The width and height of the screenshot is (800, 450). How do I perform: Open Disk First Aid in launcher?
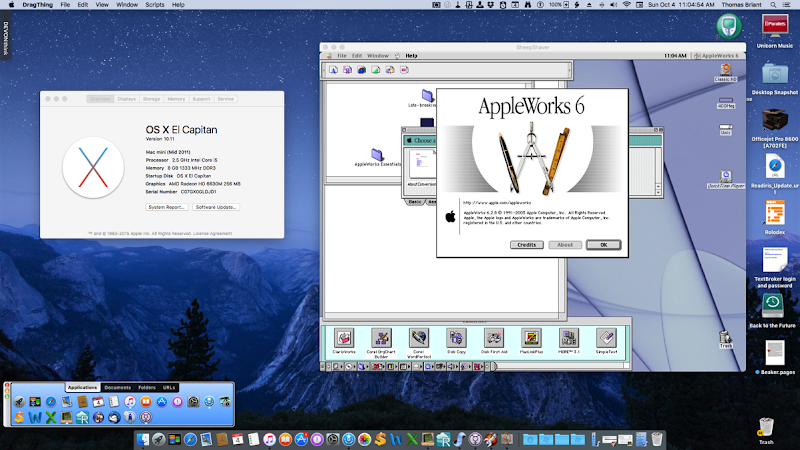pyautogui.click(x=493, y=338)
